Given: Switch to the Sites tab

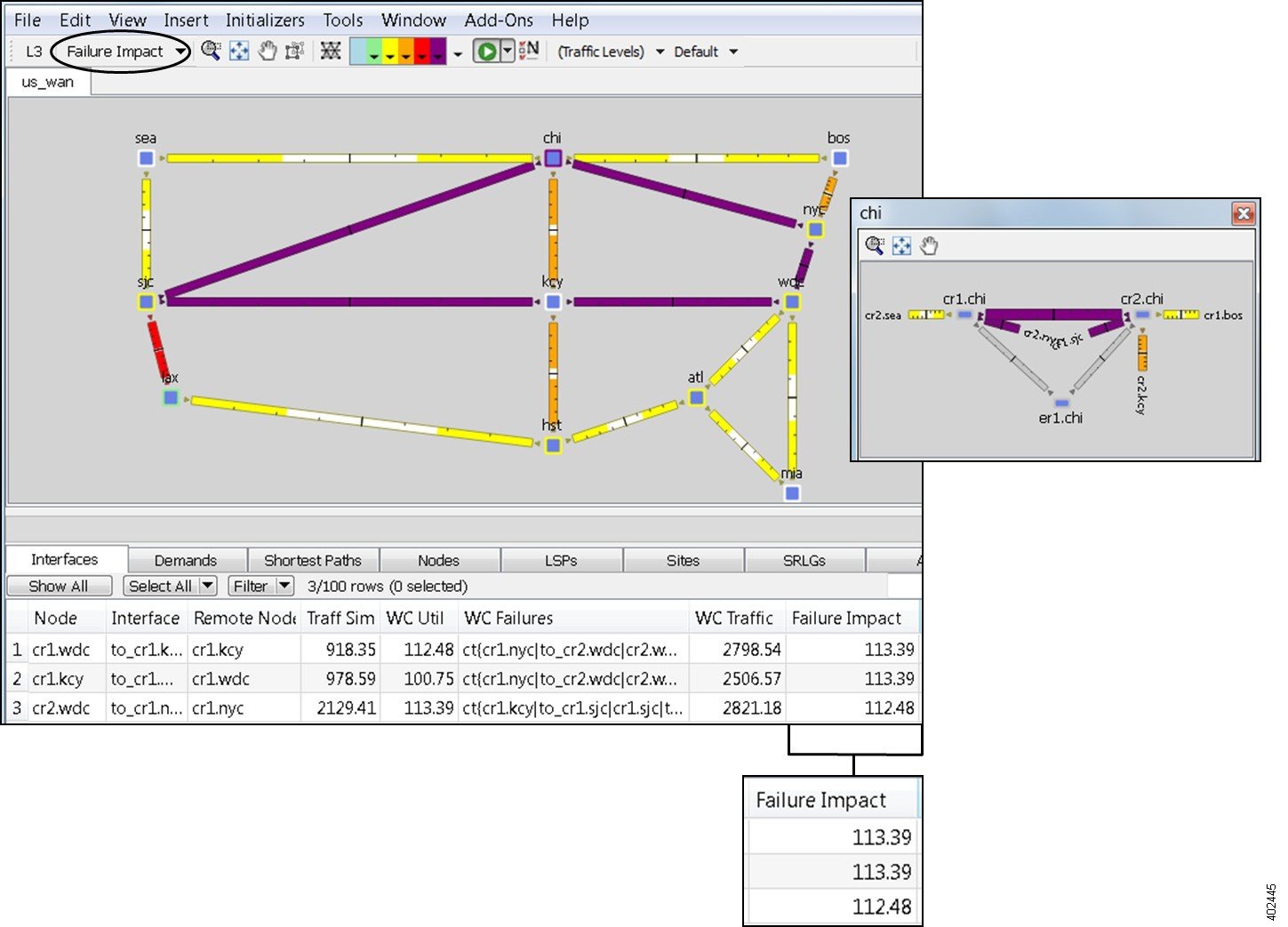Looking at the screenshot, I should pos(683,561).
